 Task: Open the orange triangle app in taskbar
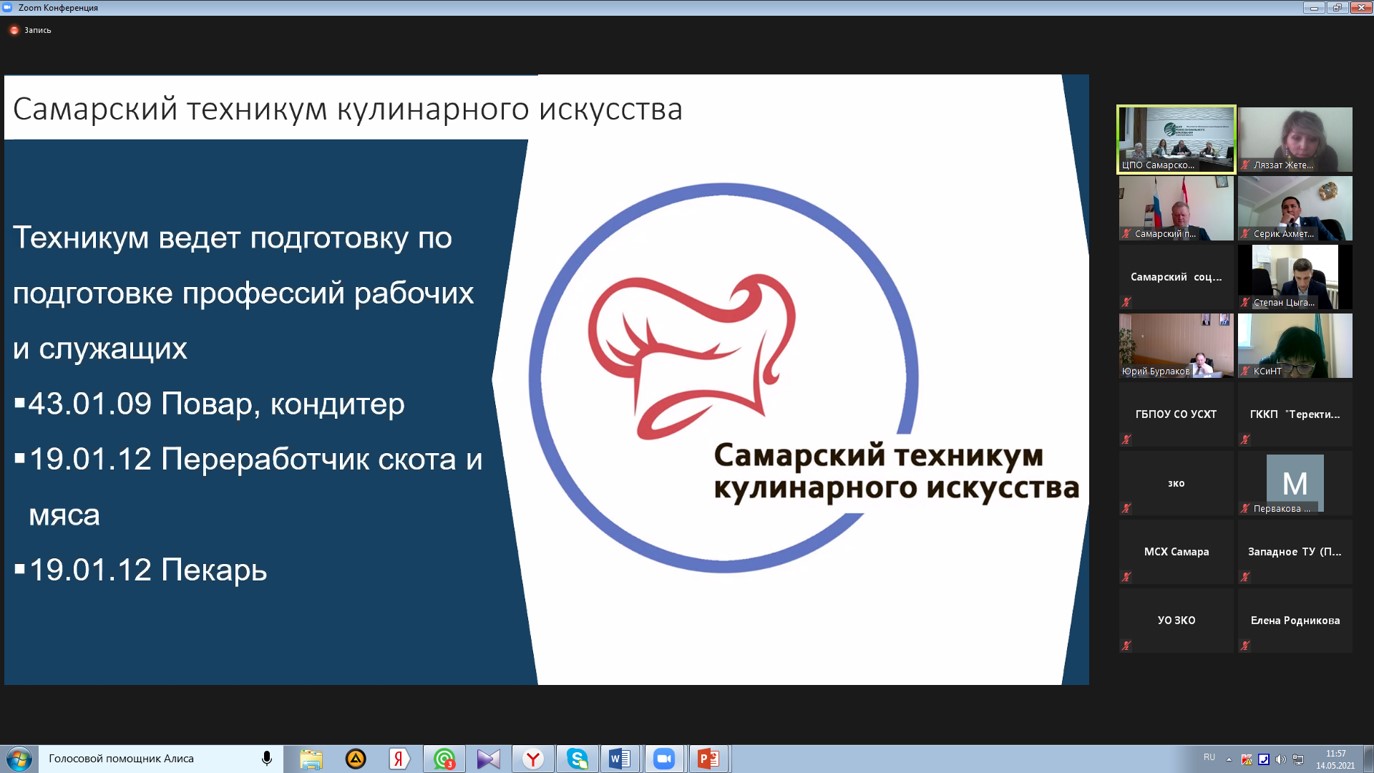pos(355,759)
